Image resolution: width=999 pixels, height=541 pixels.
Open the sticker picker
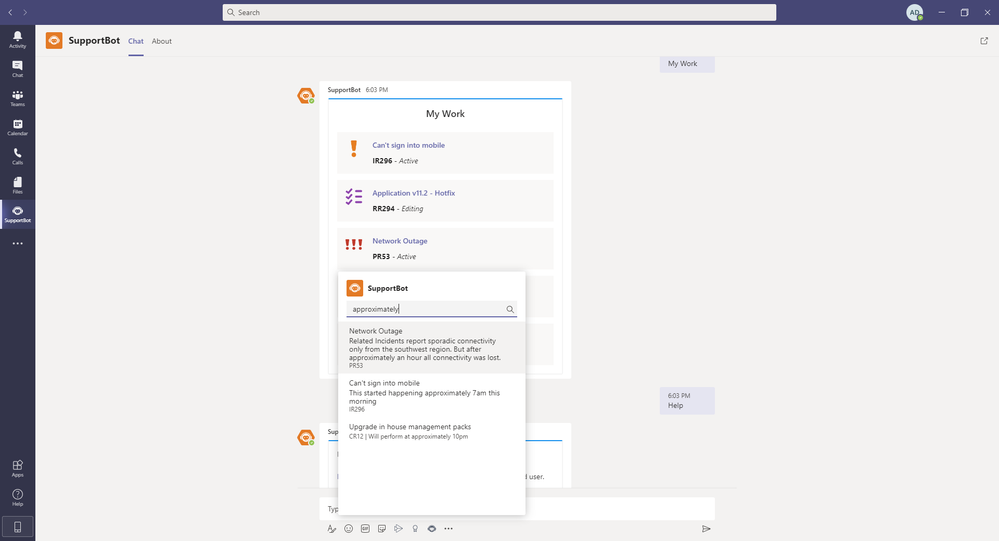[382, 528]
